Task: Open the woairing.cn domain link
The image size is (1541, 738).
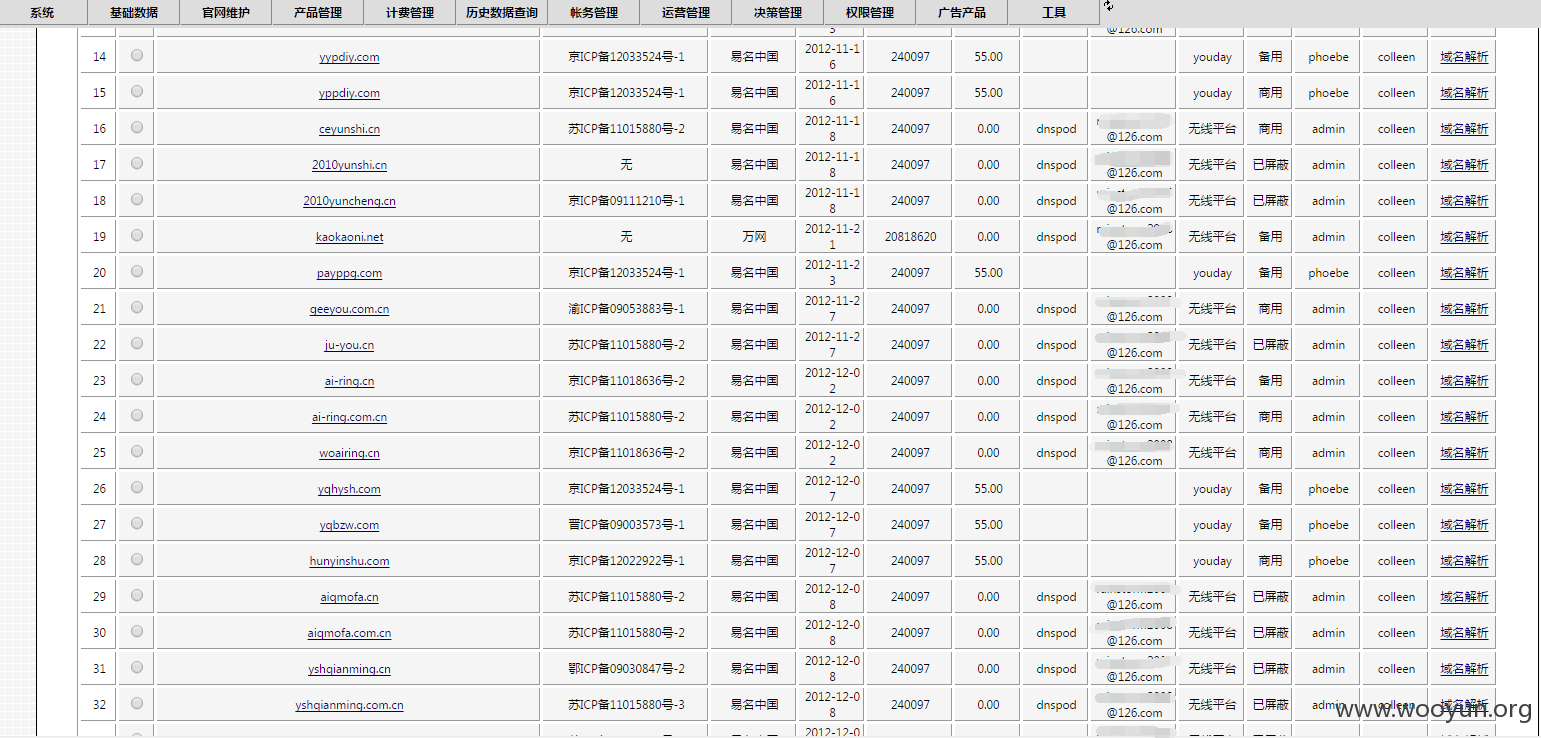Action: pos(349,453)
